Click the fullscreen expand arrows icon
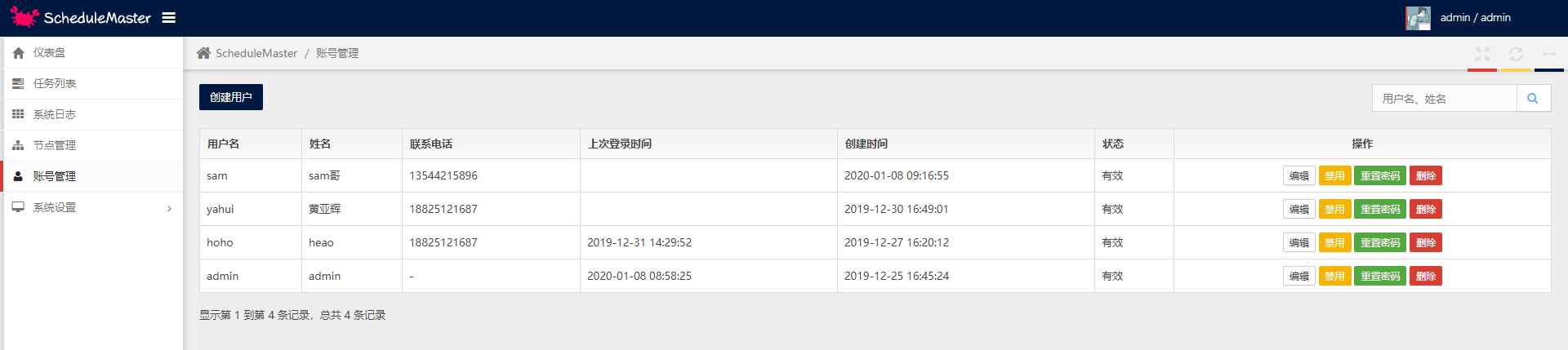The image size is (1568, 350). tap(1482, 54)
